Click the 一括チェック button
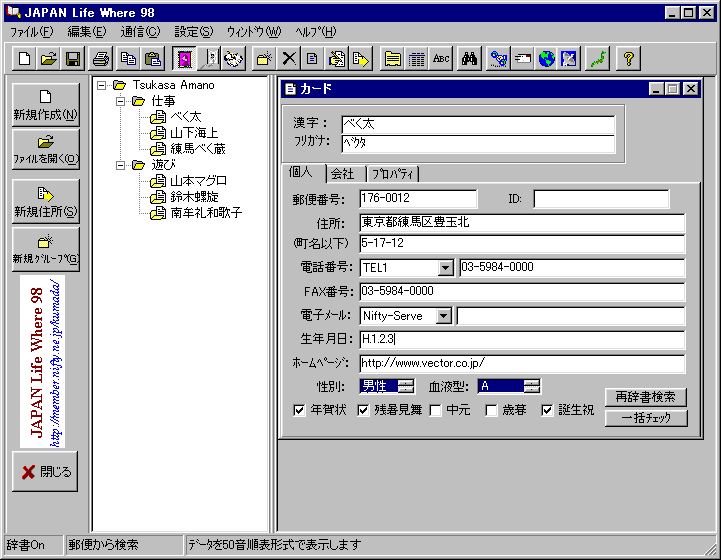 click(646, 418)
